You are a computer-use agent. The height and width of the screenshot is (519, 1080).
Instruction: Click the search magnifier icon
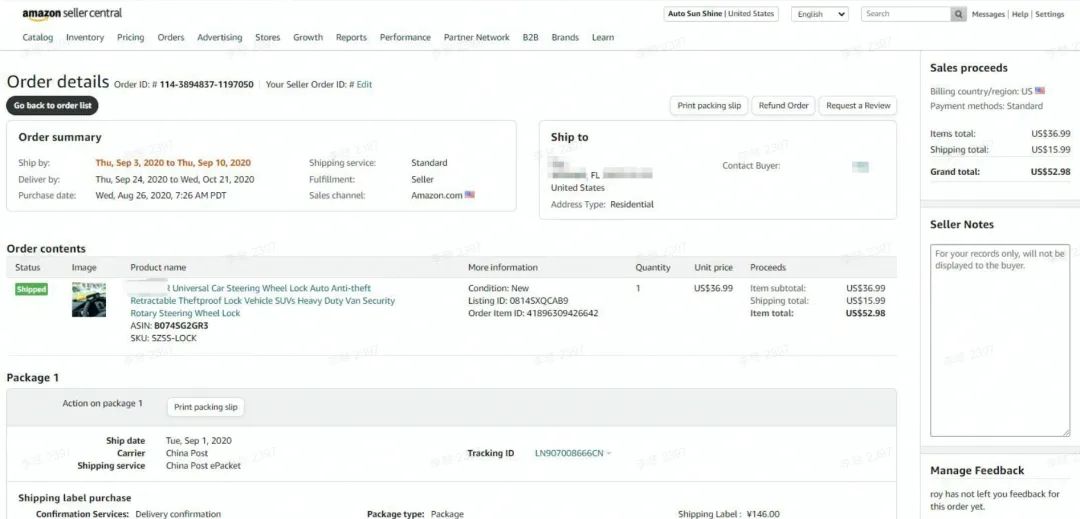[x=959, y=14]
